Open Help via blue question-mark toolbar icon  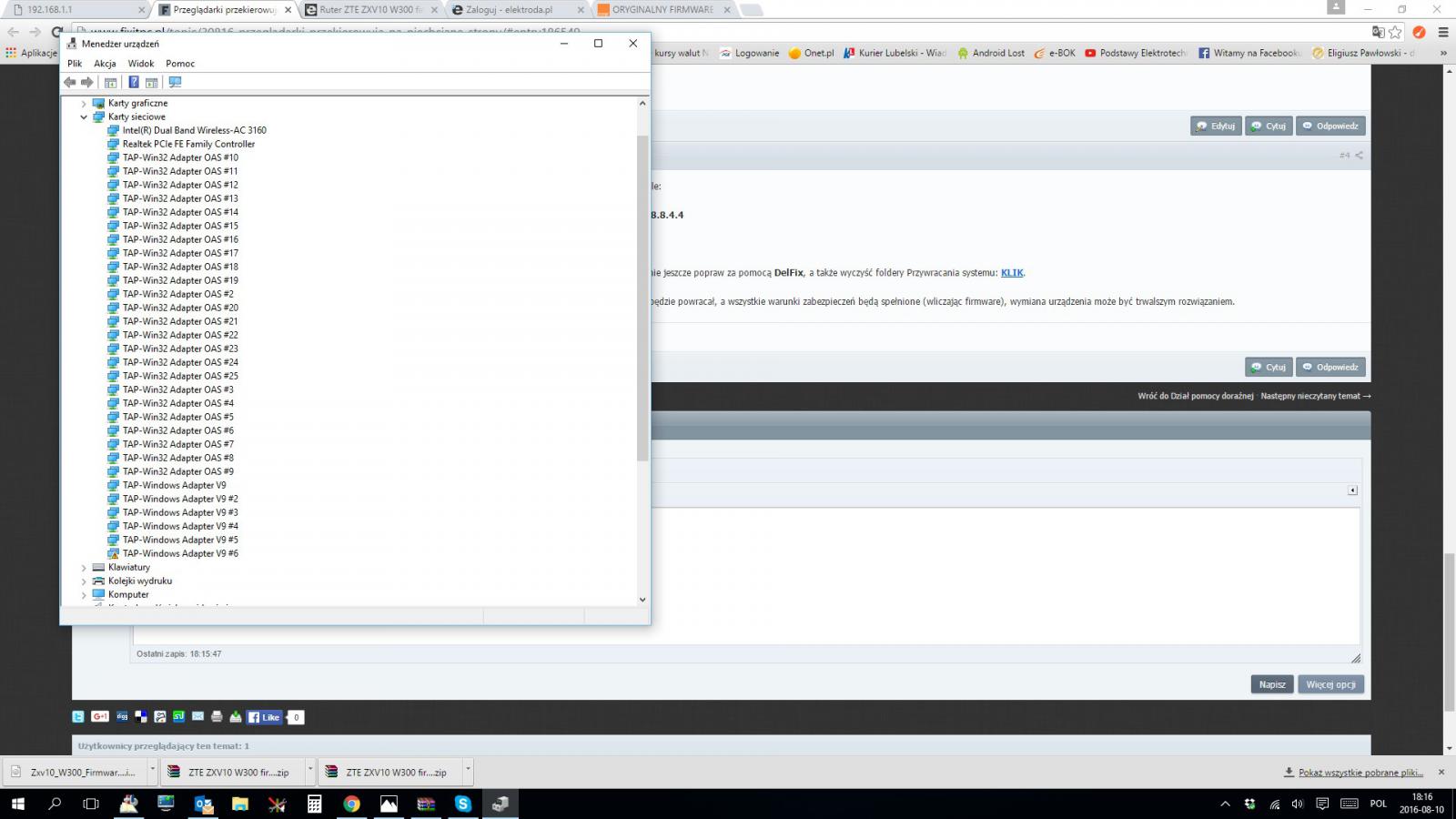(x=134, y=82)
